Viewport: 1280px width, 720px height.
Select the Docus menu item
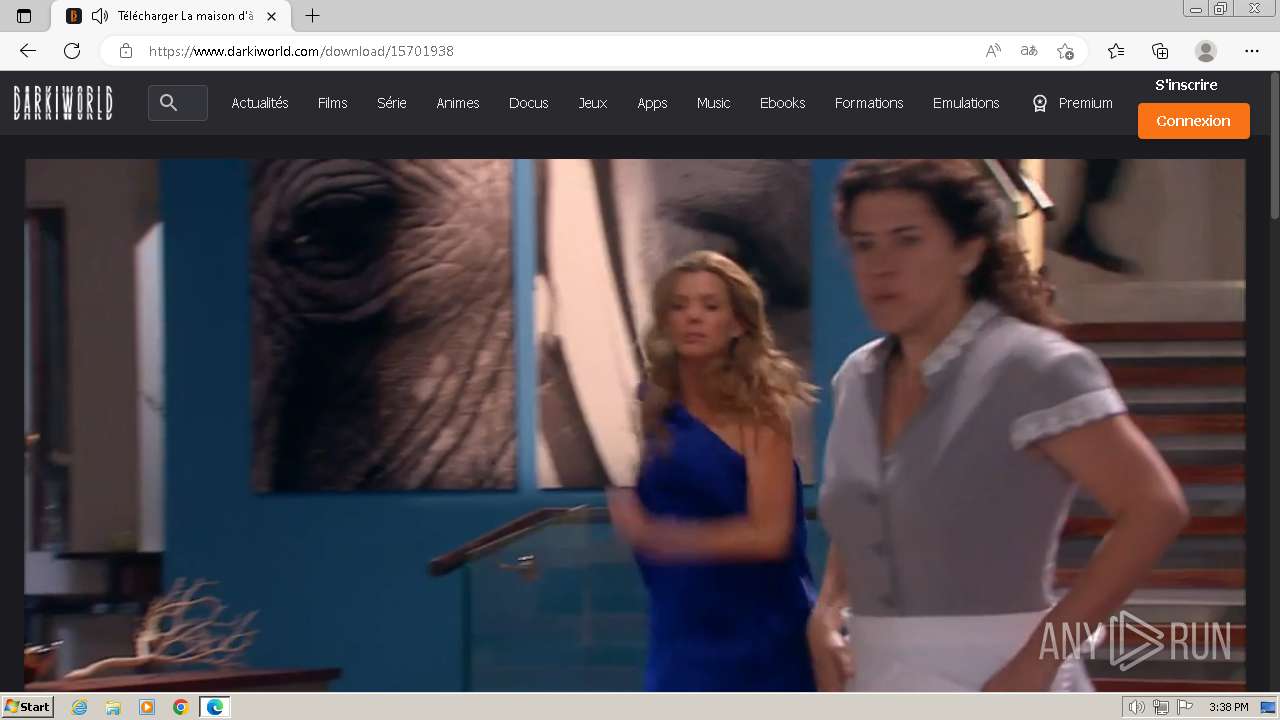528,103
